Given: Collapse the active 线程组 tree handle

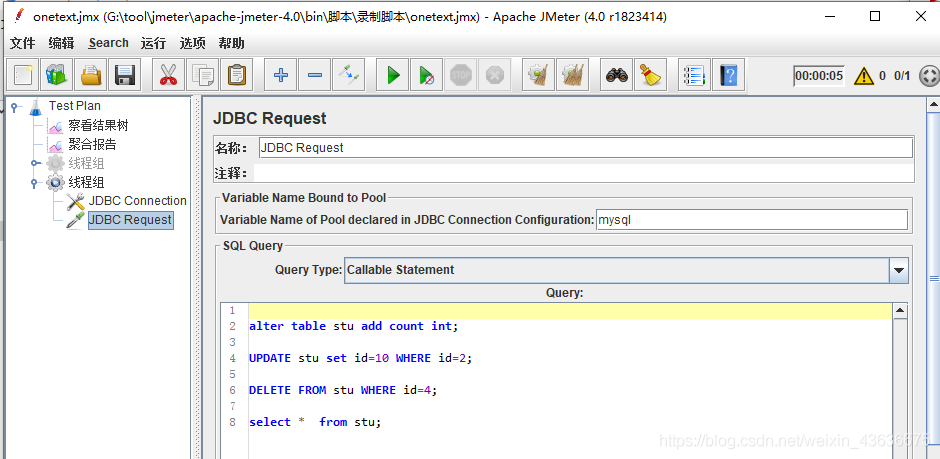Looking at the screenshot, I should [36, 183].
